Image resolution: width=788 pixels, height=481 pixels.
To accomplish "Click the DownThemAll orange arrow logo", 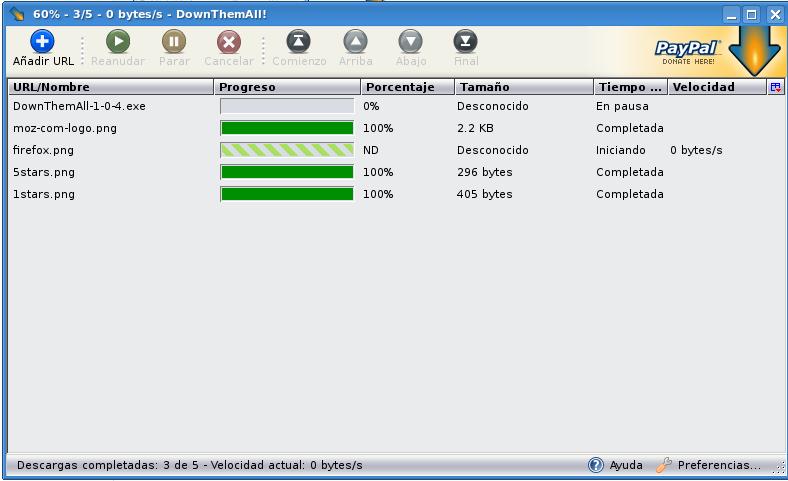I will [755, 51].
